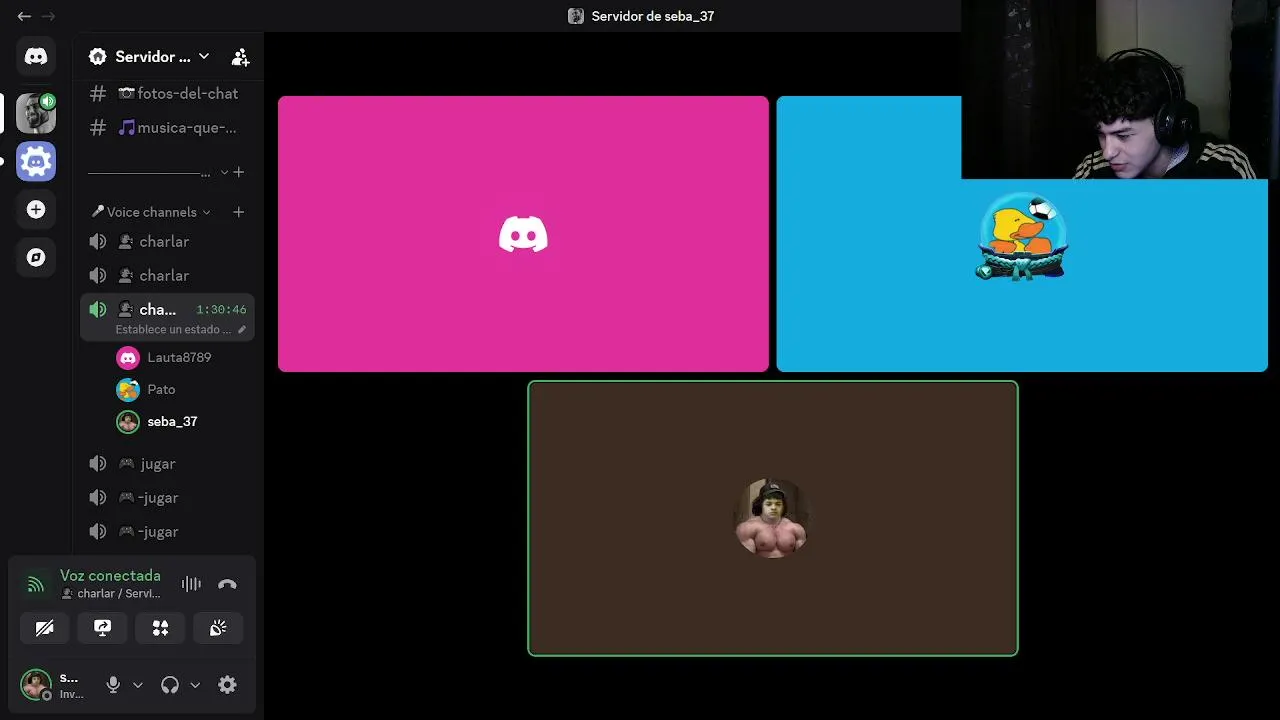Share your screen
The image size is (1280, 720).
pos(102,628)
